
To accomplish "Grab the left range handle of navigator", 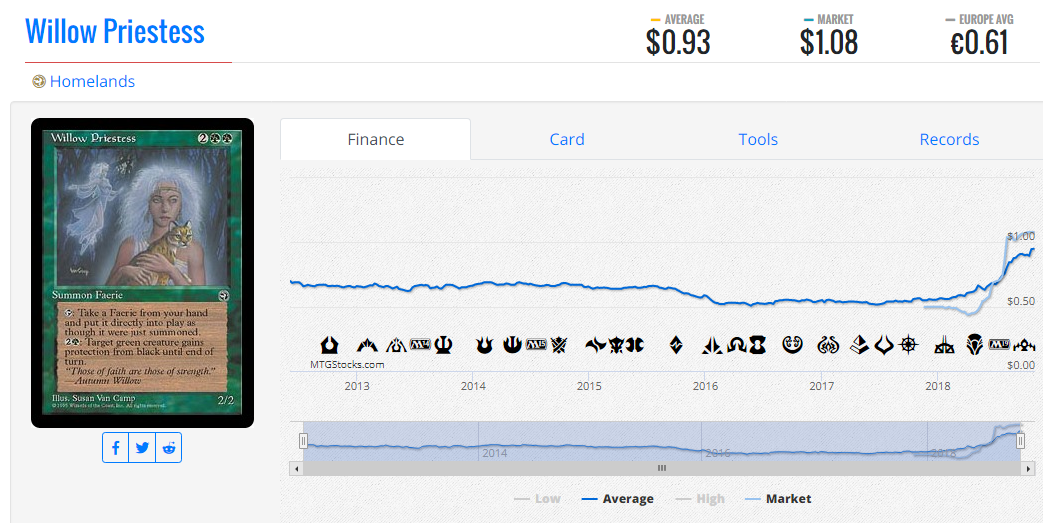I will click(x=303, y=440).
